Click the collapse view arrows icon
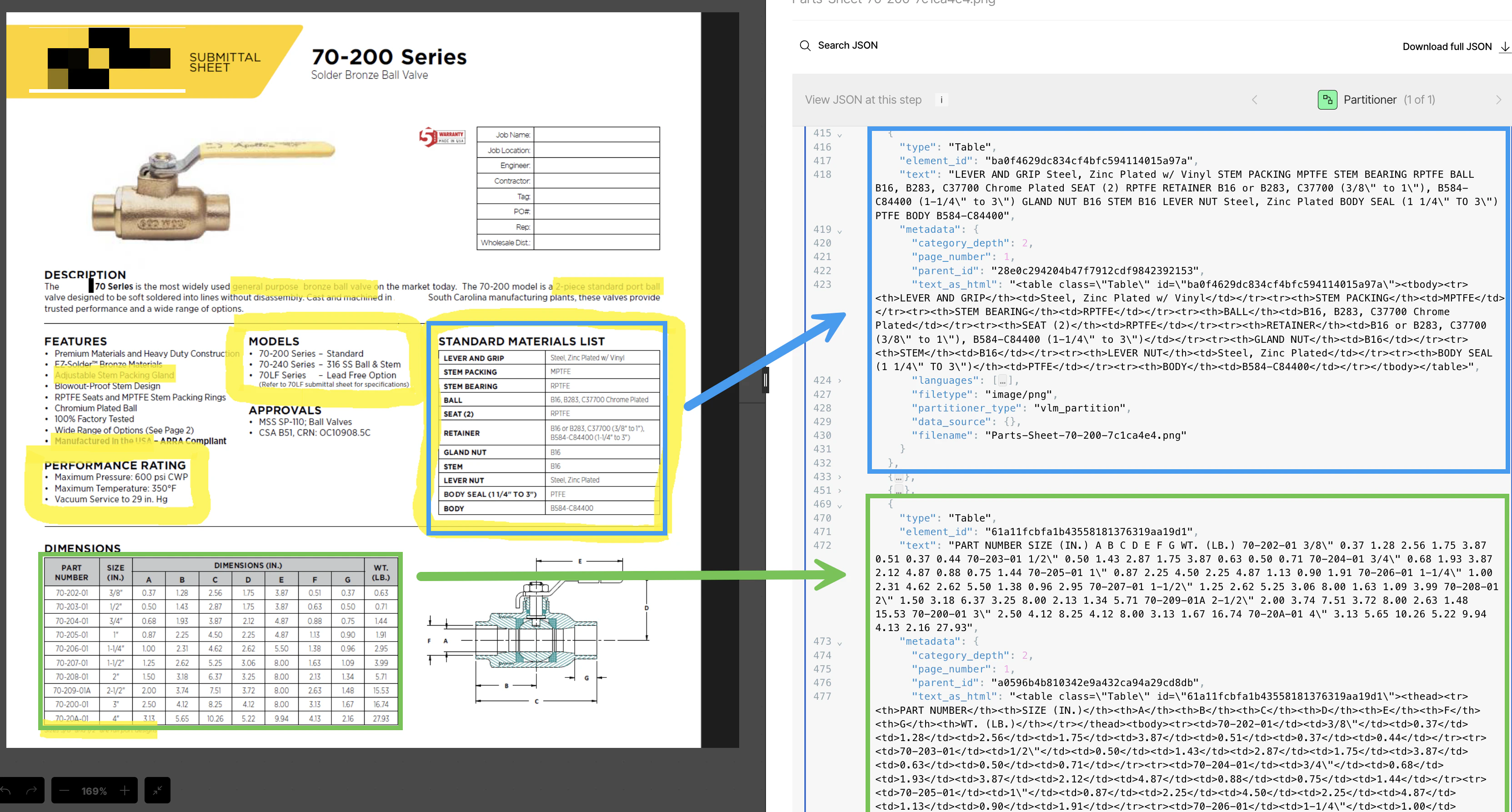1512x812 pixels. tap(157, 790)
